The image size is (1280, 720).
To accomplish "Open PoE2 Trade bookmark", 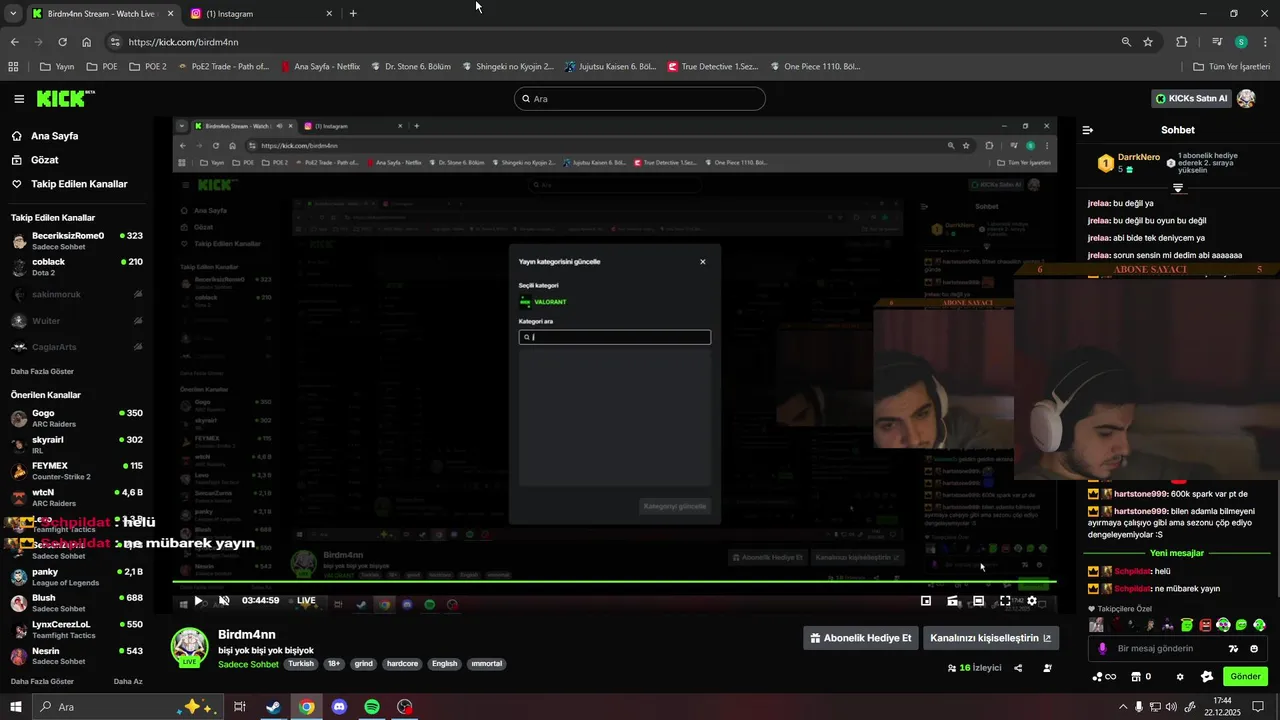I will pyautogui.click(x=223, y=67).
